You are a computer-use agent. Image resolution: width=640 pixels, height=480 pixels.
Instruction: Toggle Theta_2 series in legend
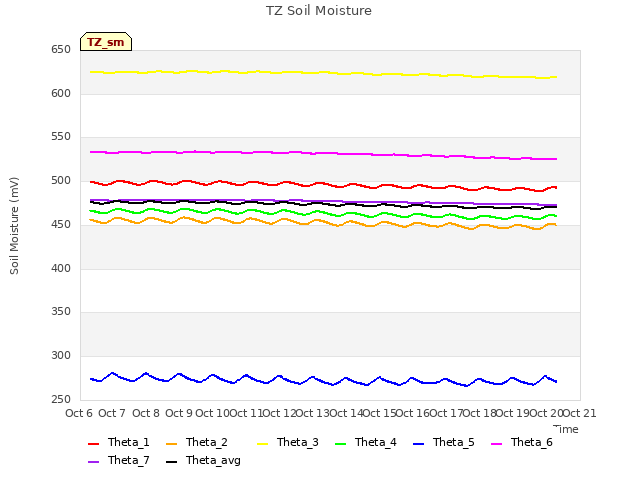197,442
